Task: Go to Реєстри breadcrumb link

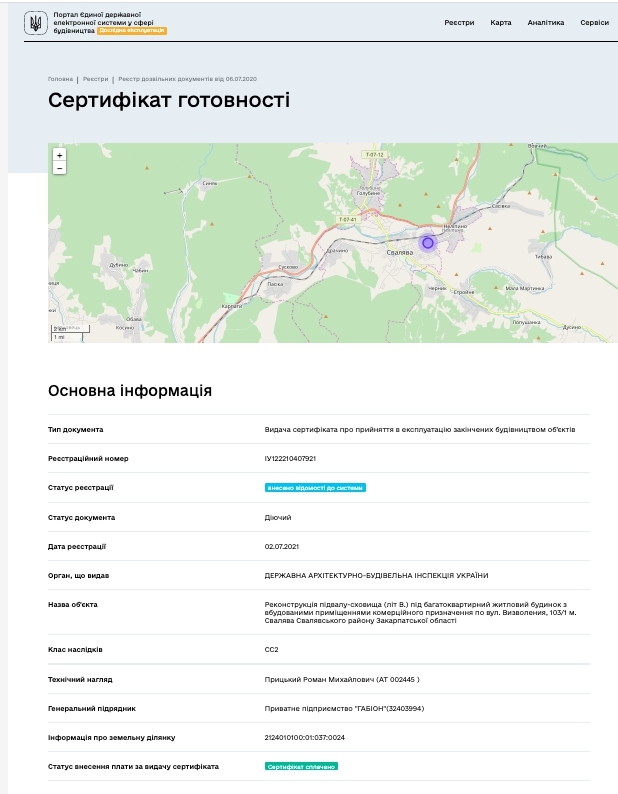Action: [95, 79]
